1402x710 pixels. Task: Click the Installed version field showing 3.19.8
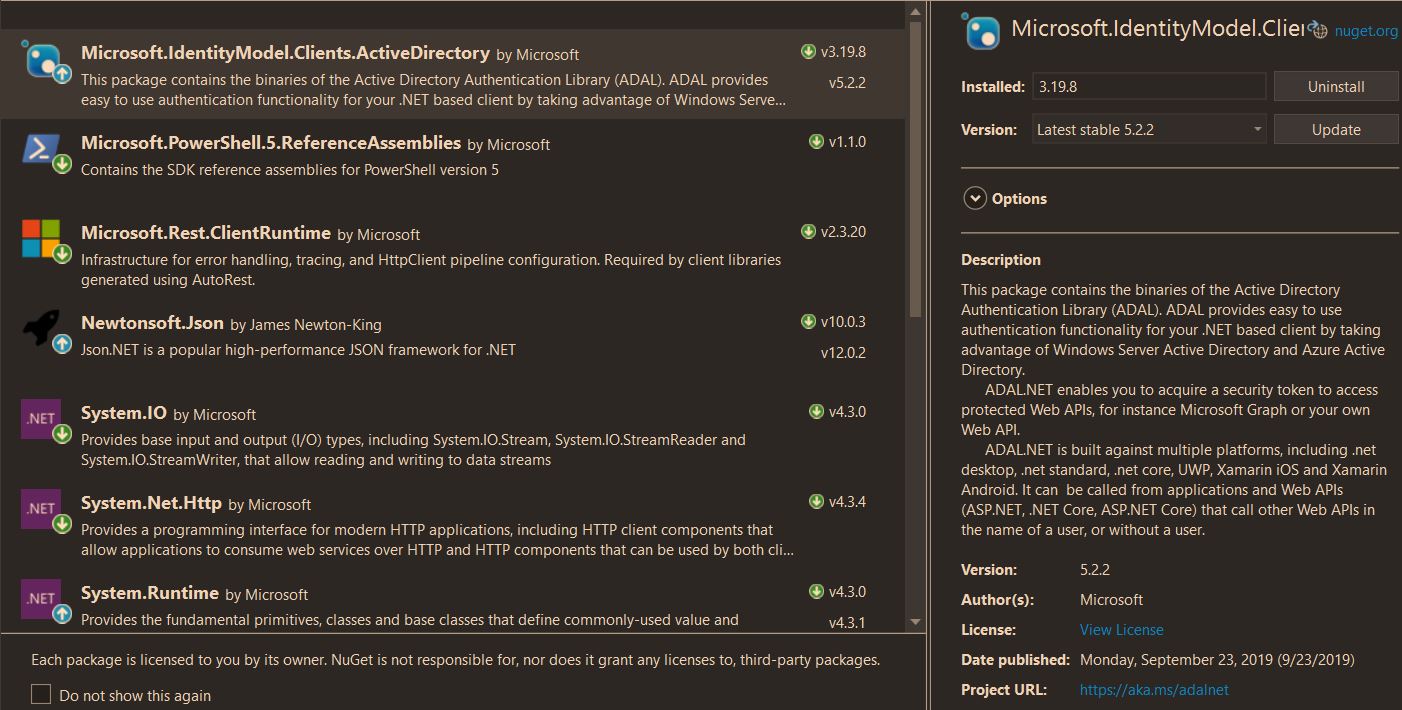tap(1148, 86)
